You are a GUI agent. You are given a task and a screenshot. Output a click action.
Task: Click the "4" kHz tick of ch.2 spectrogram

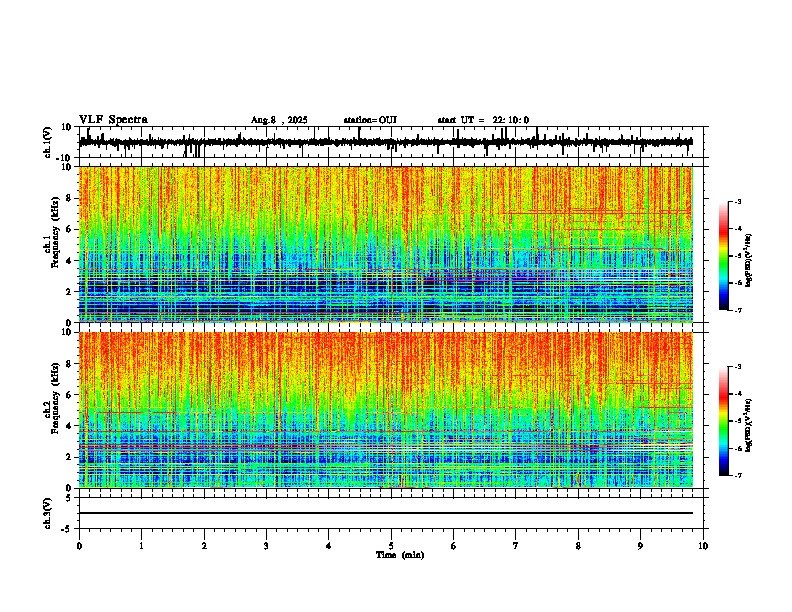pos(70,426)
